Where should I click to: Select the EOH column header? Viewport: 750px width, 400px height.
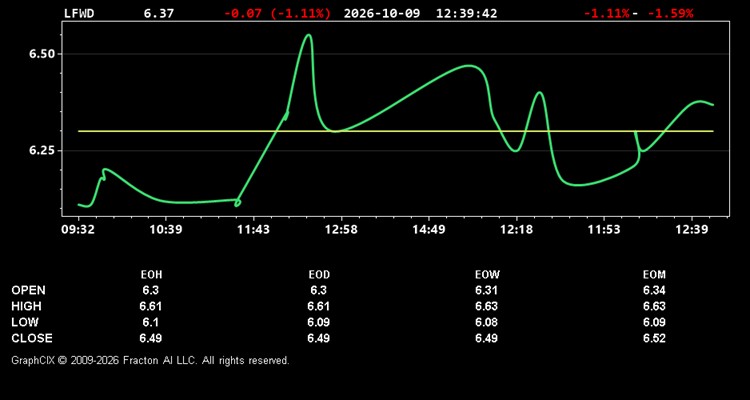pyautogui.click(x=151, y=275)
